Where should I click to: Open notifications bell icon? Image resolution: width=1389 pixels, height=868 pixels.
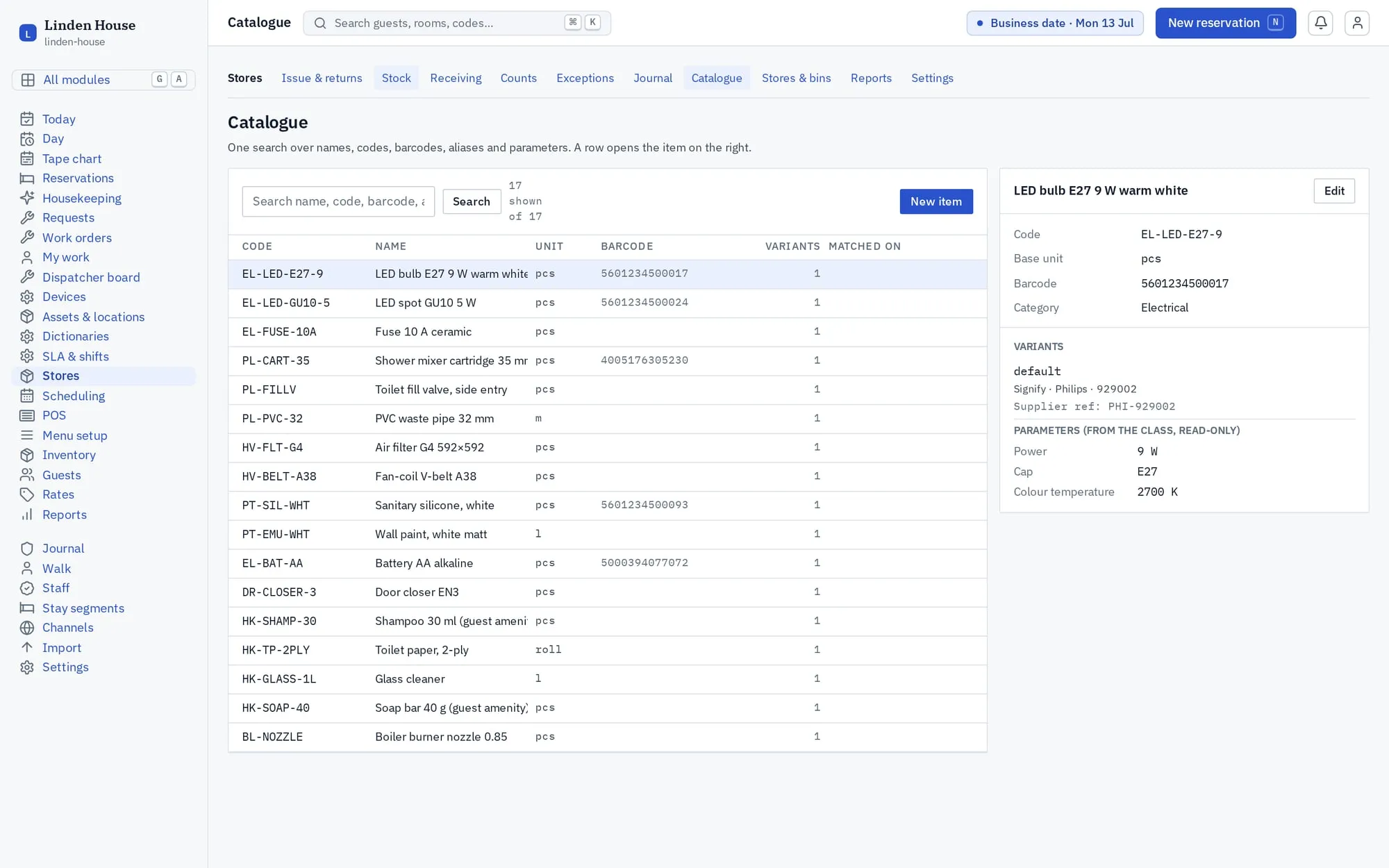click(1320, 23)
